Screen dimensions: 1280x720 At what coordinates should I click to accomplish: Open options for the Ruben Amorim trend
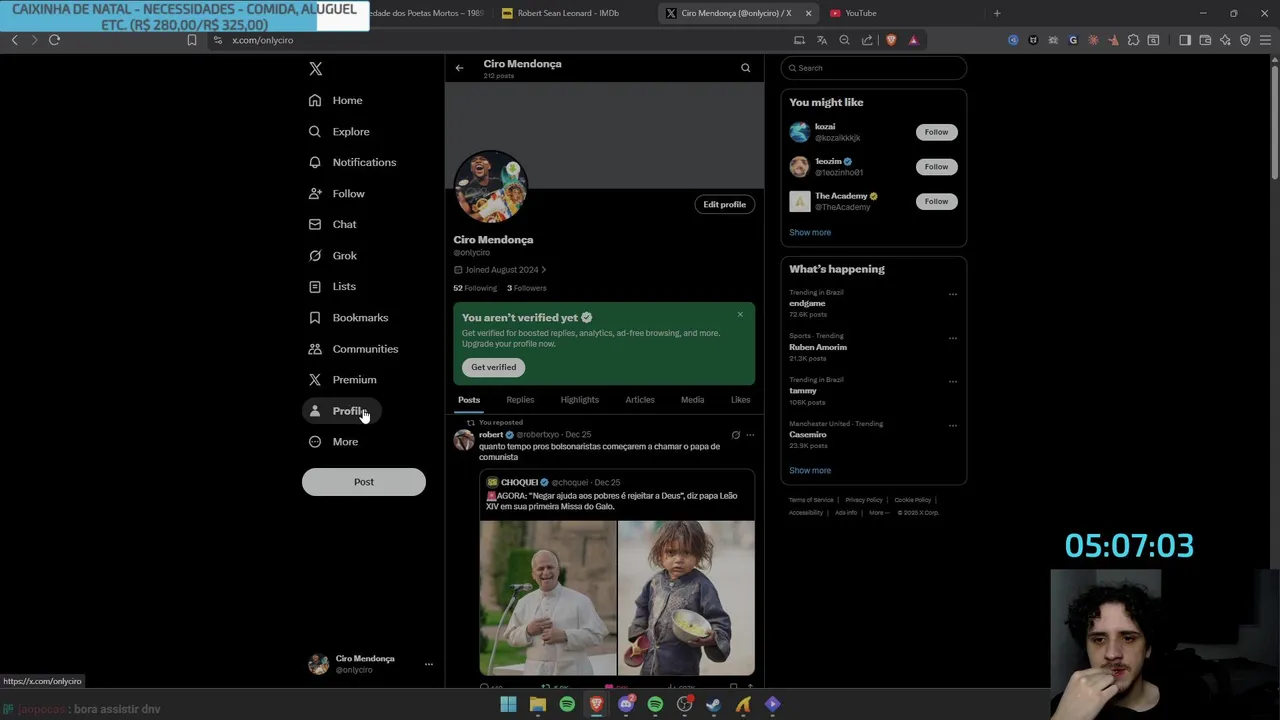[x=952, y=338]
